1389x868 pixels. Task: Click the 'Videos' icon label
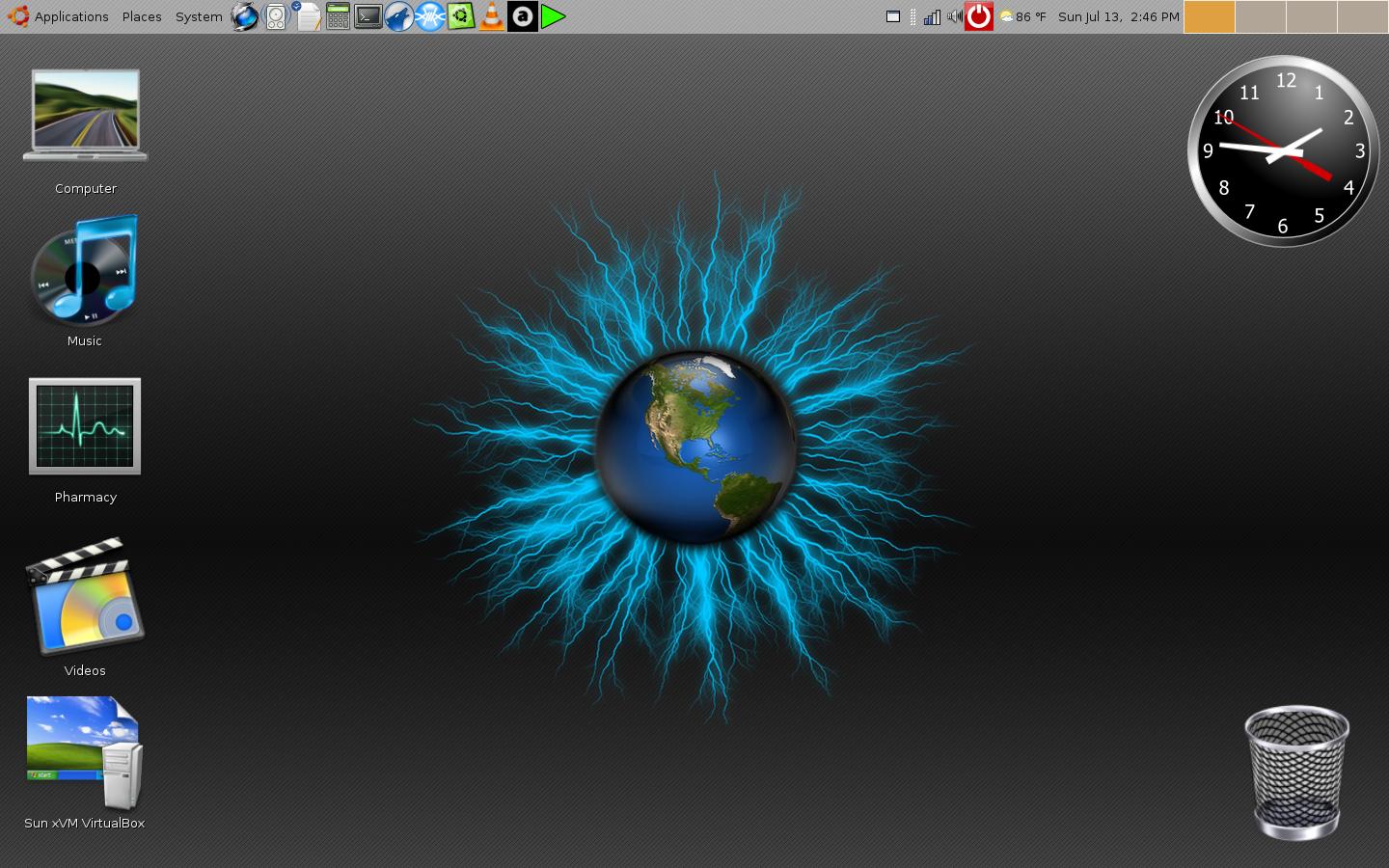coord(85,671)
